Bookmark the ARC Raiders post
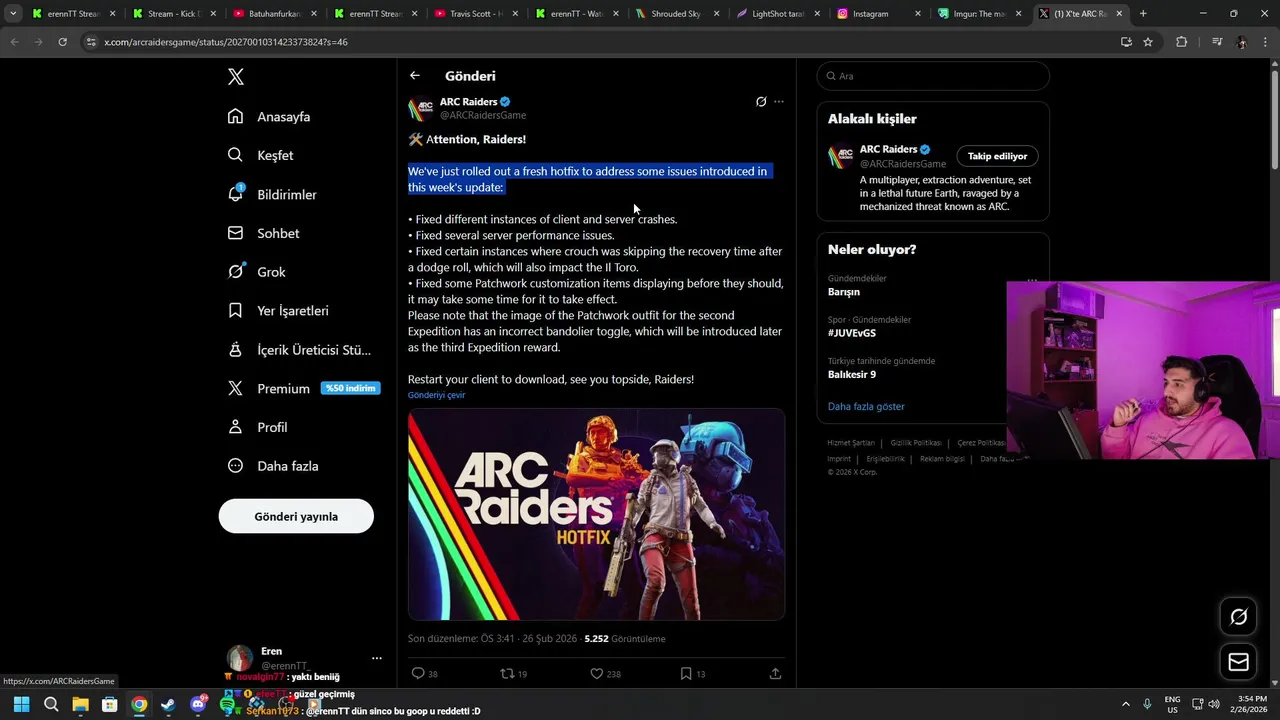This screenshot has width=1280, height=720. 686,674
